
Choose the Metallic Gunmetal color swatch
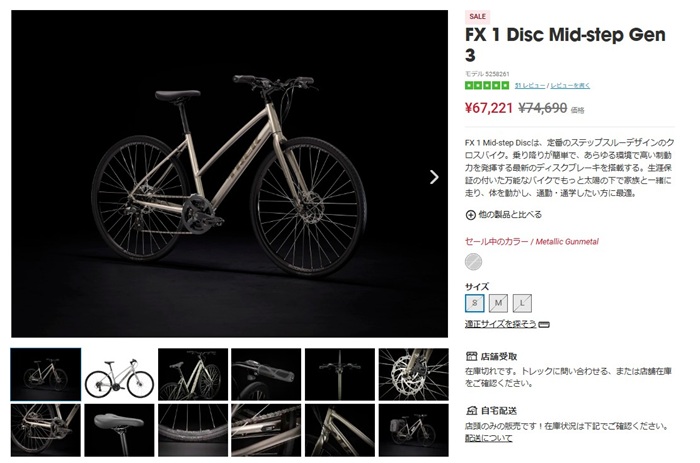click(x=474, y=262)
